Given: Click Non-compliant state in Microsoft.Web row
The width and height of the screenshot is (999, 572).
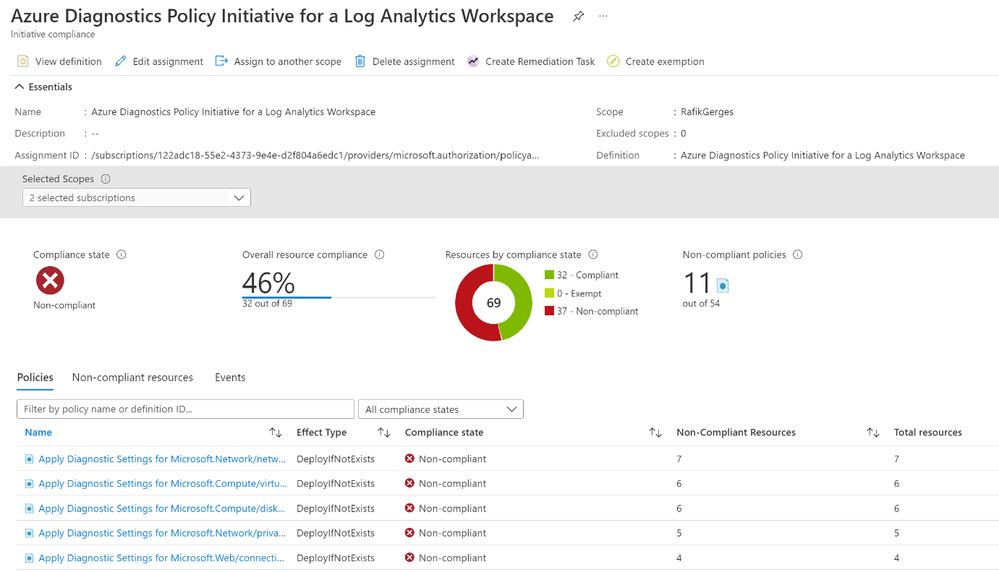Looking at the screenshot, I should point(445,557).
